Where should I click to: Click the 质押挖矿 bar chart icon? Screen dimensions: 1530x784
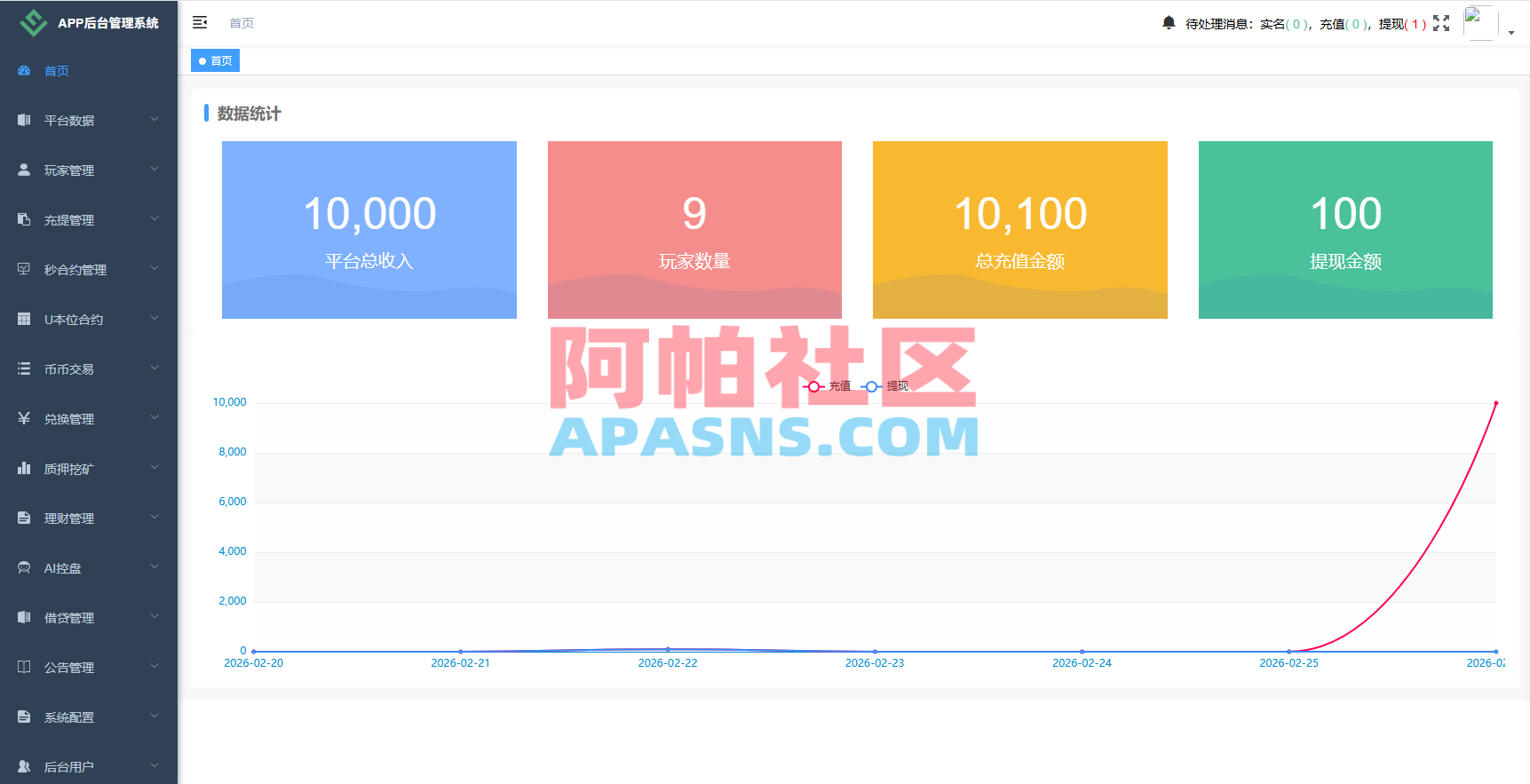click(24, 468)
